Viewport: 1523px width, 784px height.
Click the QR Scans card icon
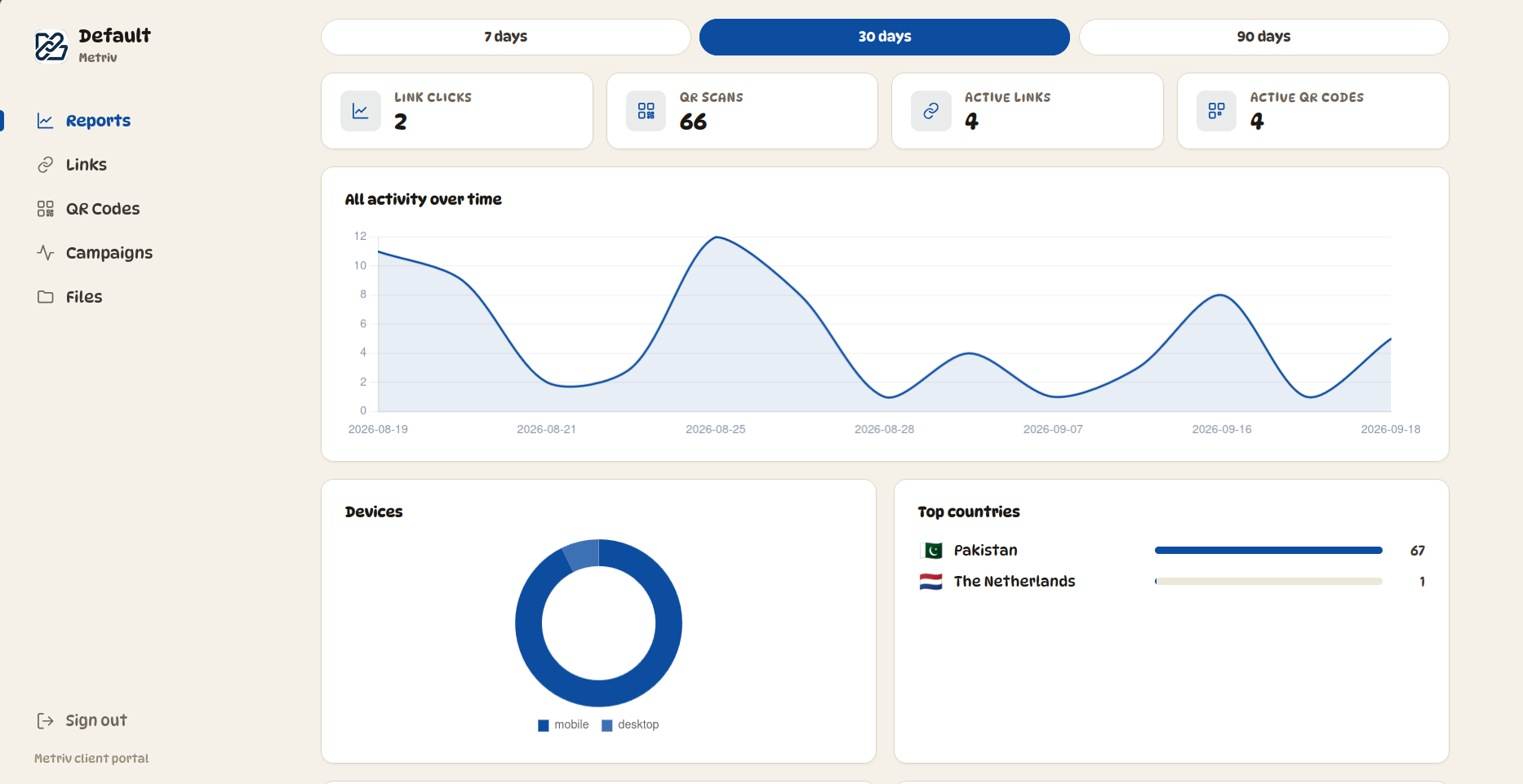(x=646, y=111)
